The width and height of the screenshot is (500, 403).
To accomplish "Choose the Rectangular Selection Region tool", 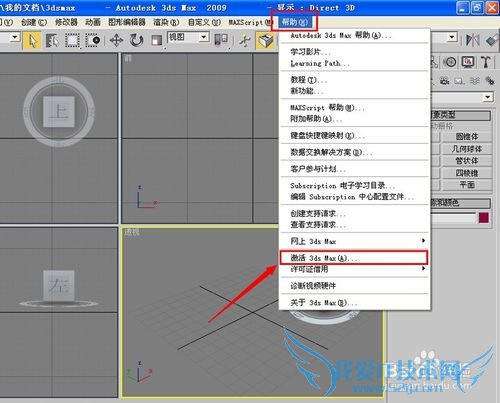I will 72,41.
